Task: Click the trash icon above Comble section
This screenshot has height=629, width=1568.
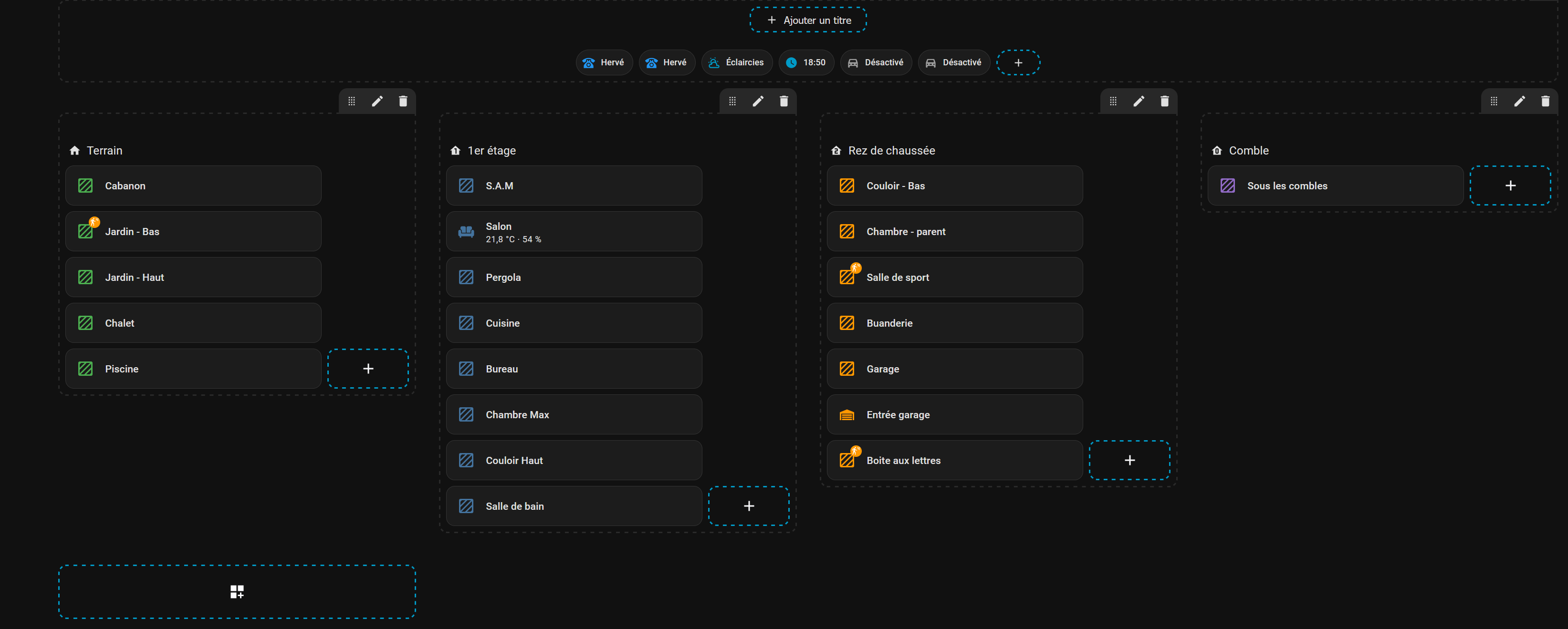Action: (1545, 101)
